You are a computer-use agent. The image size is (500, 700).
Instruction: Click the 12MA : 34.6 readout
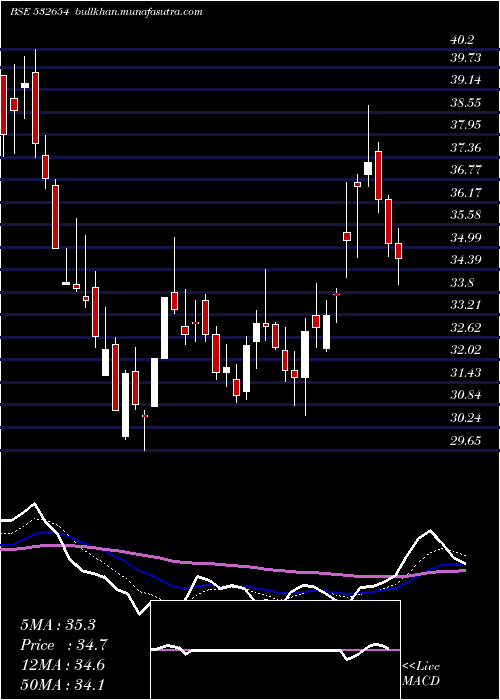[62, 665]
